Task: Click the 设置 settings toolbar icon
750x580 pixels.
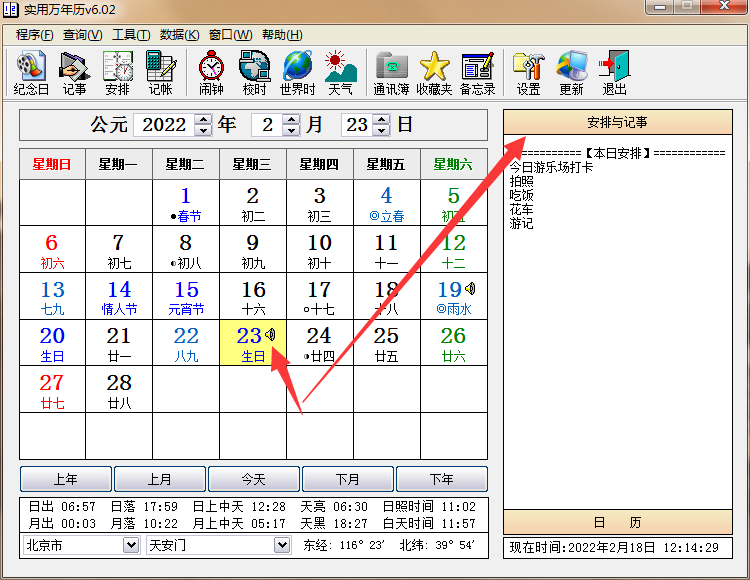Action: [528, 73]
